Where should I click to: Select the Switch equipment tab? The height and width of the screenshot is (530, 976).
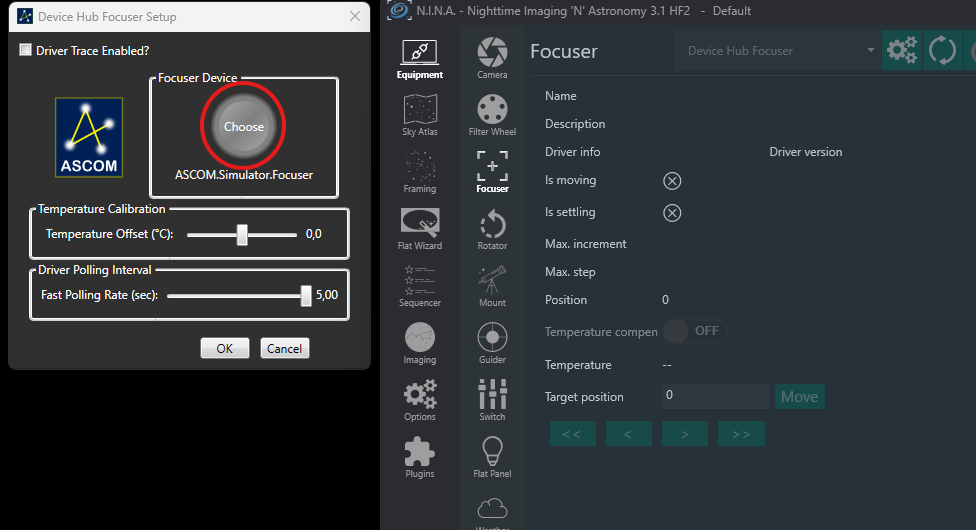click(x=492, y=400)
